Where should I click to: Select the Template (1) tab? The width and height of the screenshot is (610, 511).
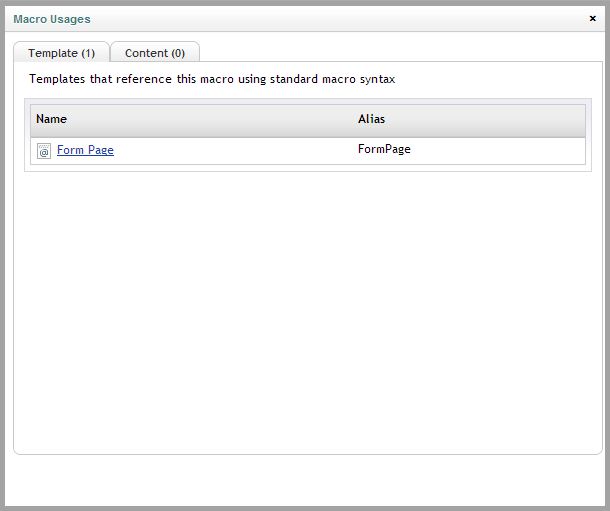(61, 52)
